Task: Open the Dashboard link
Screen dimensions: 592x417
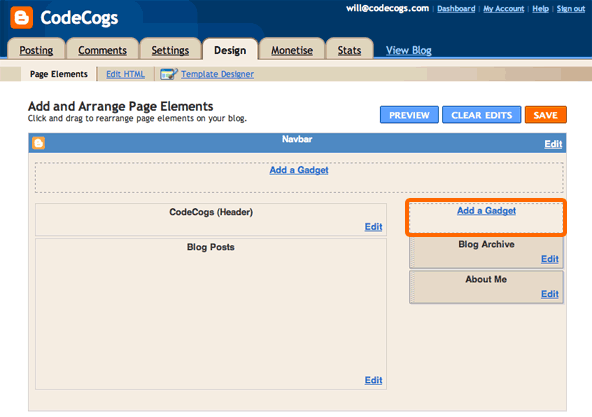Action: (x=456, y=9)
